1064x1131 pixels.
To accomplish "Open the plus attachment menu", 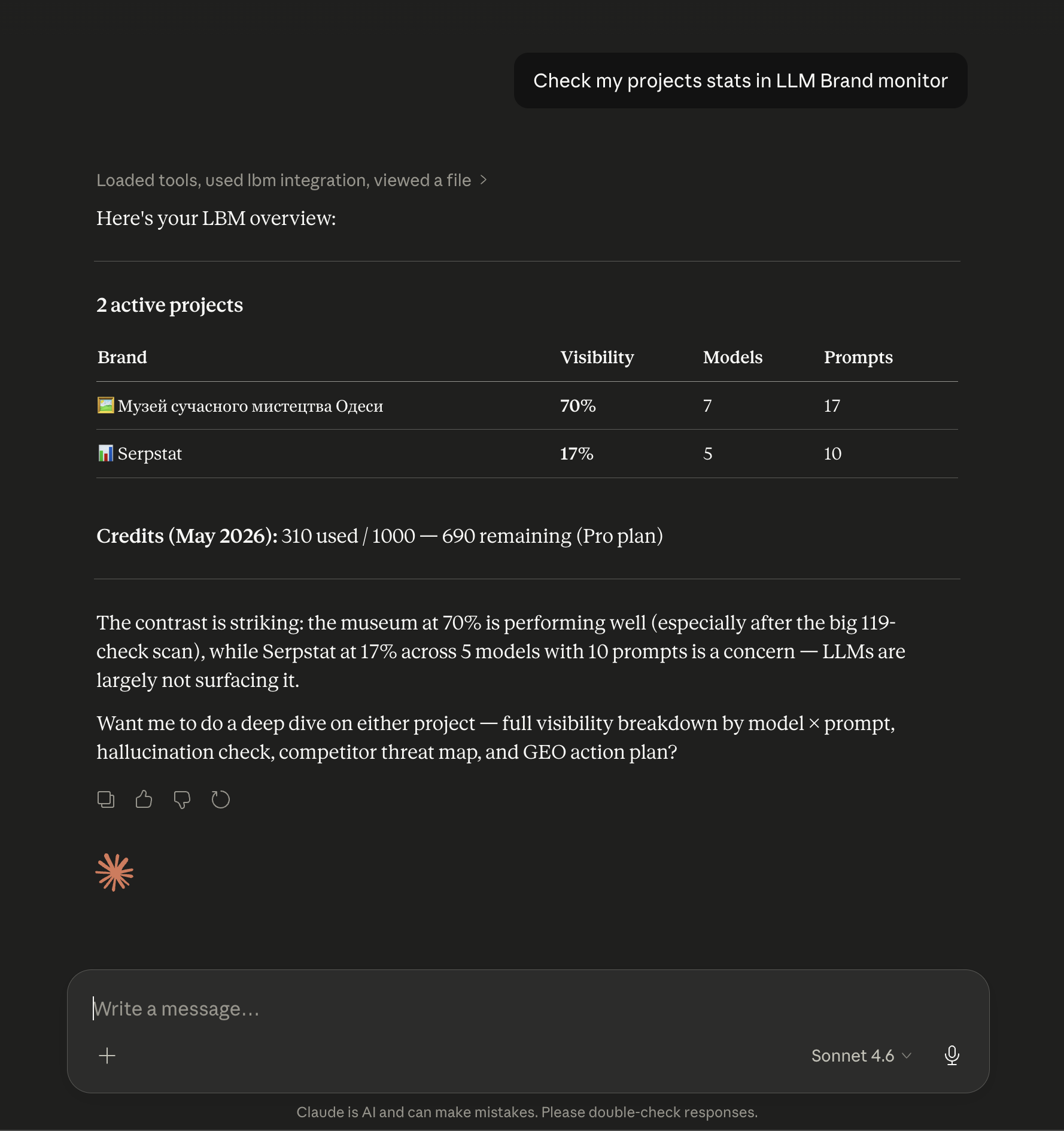I will tap(107, 1056).
